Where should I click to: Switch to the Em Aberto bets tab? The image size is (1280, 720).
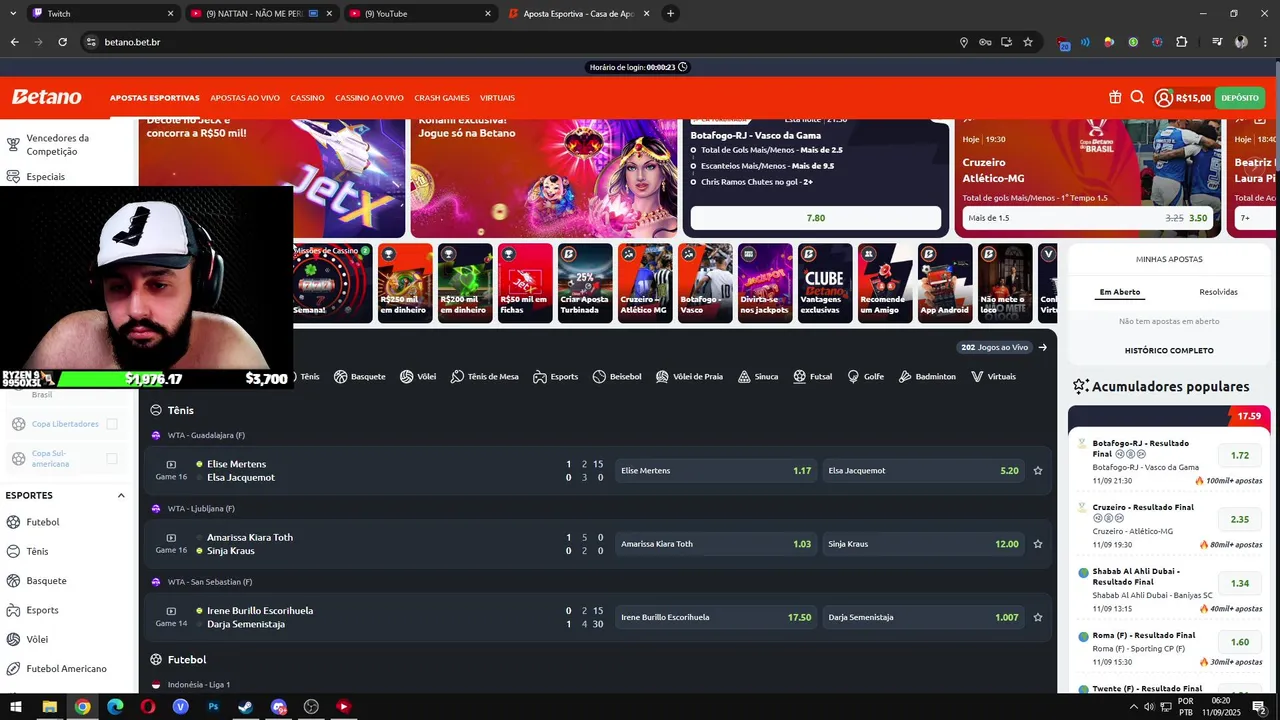[x=1120, y=292]
